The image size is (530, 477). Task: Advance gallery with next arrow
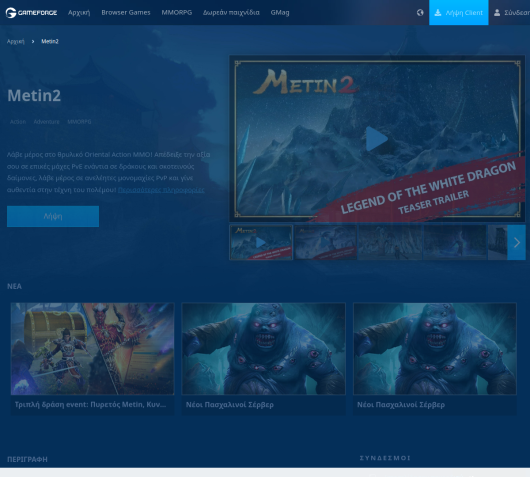point(516,242)
